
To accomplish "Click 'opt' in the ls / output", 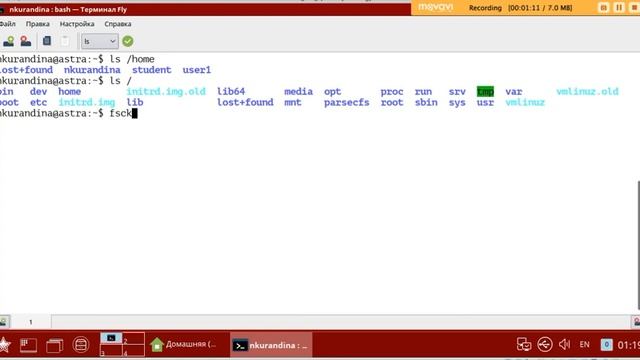I will [333, 92].
